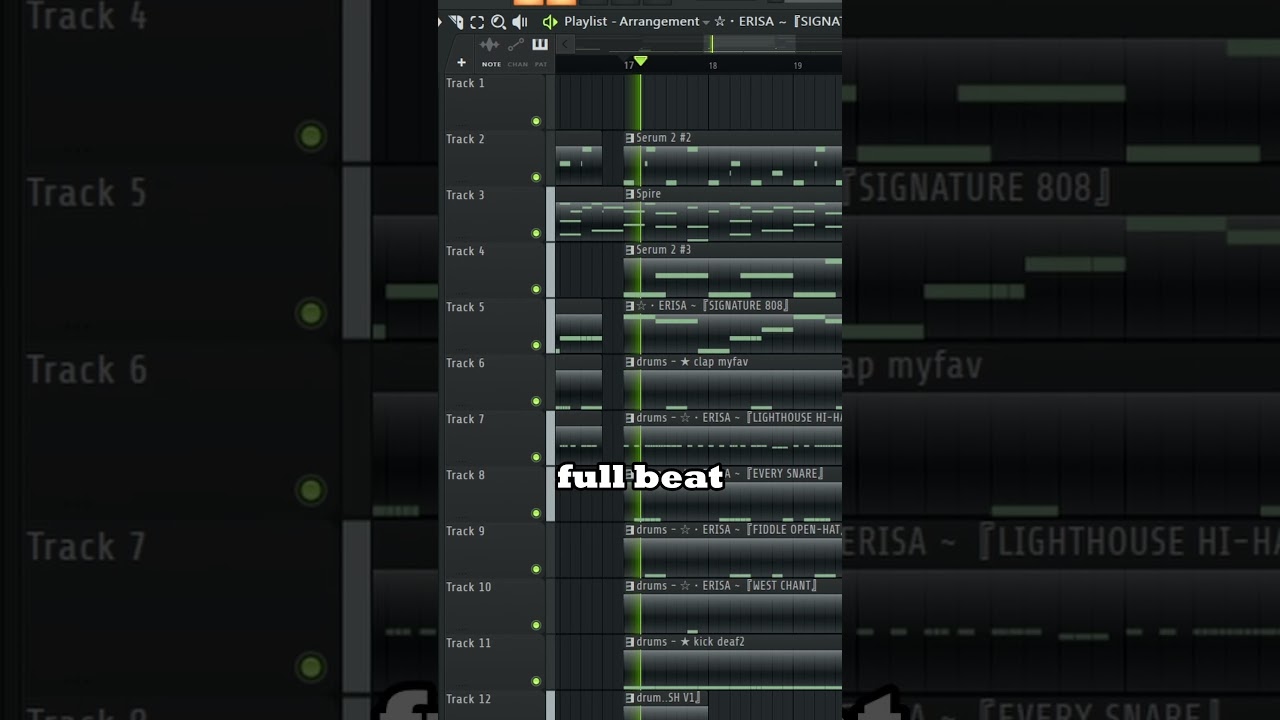Click bar 18 on the timeline ruler
This screenshot has width=1280, height=720.
(712, 66)
